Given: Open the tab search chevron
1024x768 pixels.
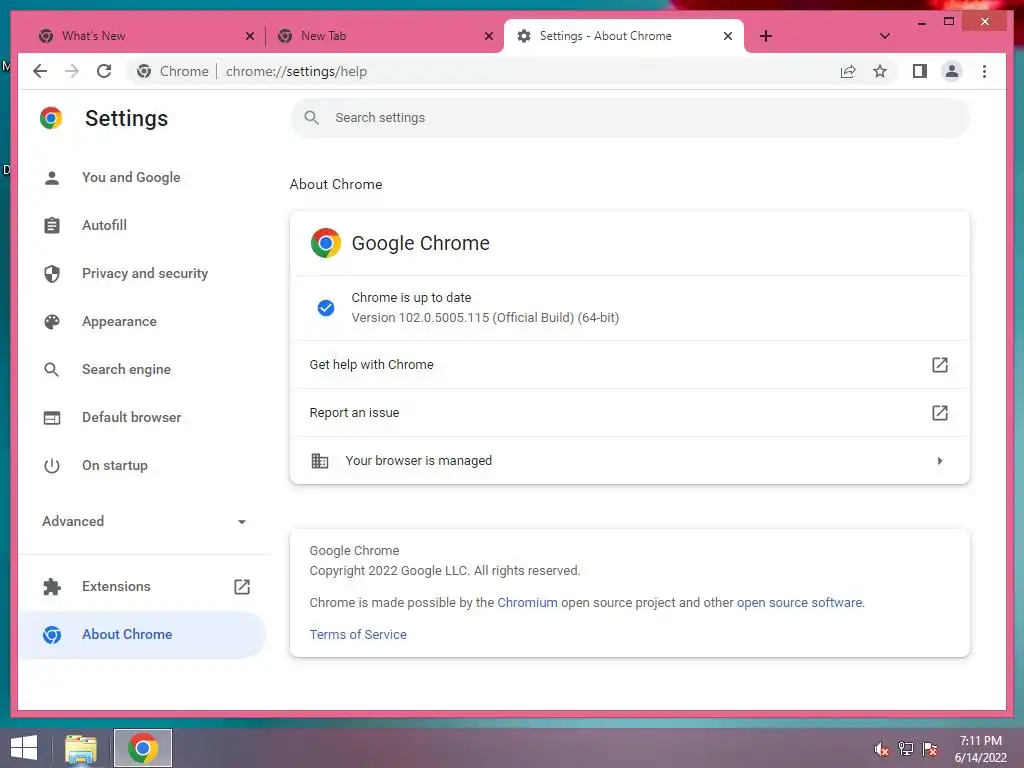Looking at the screenshot, I should pos(884,36).
